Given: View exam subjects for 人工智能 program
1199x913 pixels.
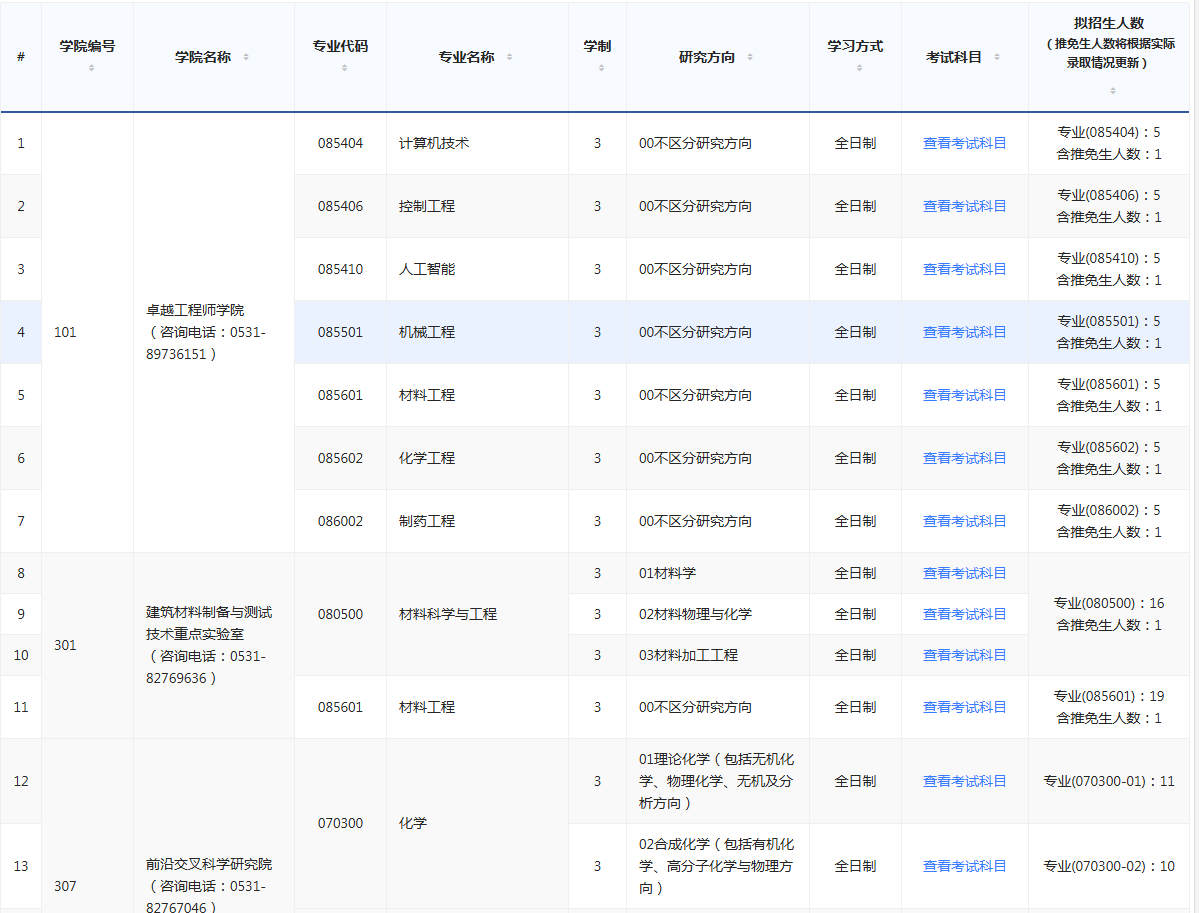Looking at the screenshot, I should (x=964, y=268).
